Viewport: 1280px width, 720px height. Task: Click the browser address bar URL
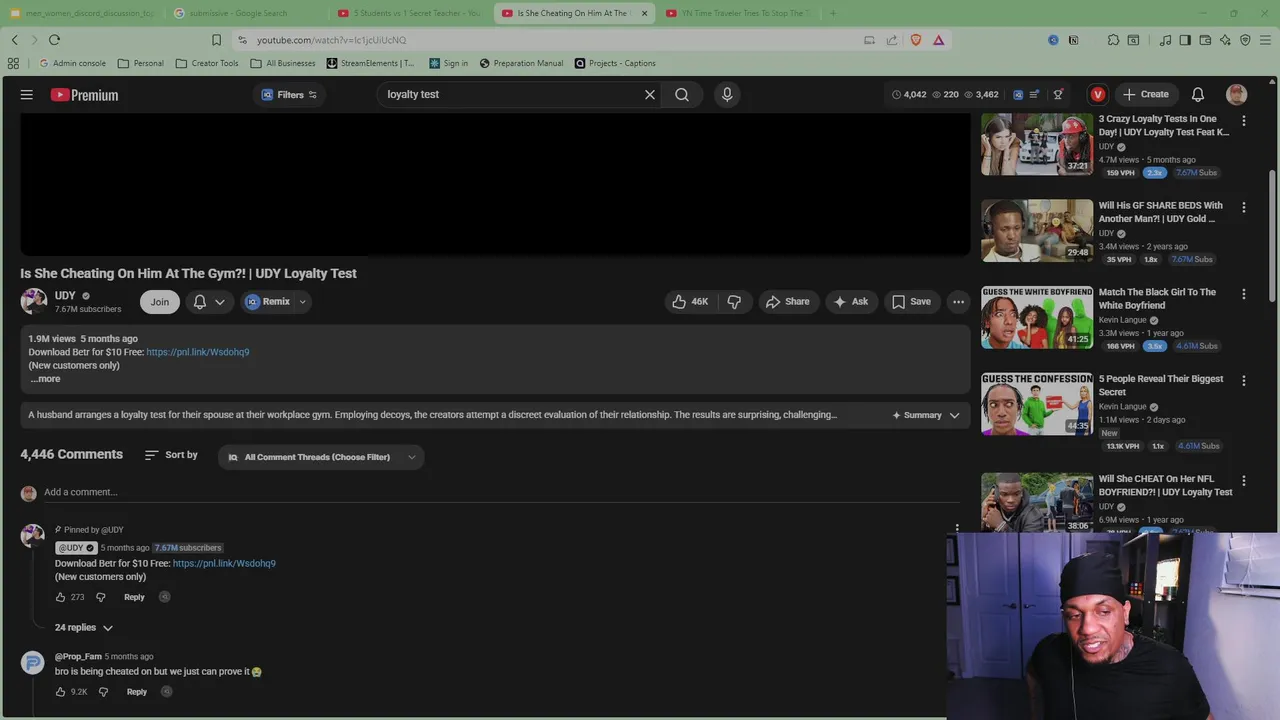[331, 40]
